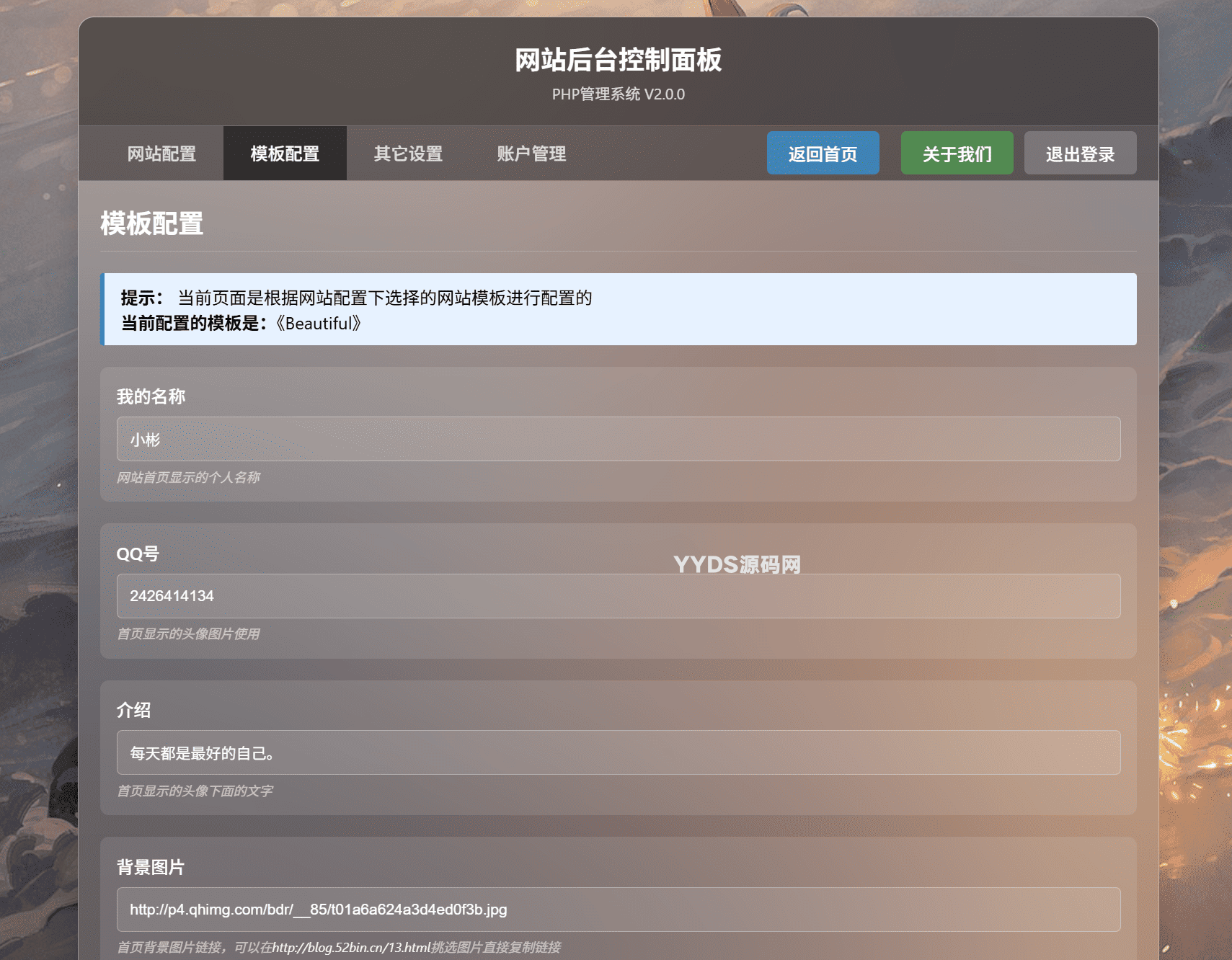The height and width of the screenshot is (960, 1232).
Task: Click the QQ number 2426414134 in its field
Action: pos(171,596)
